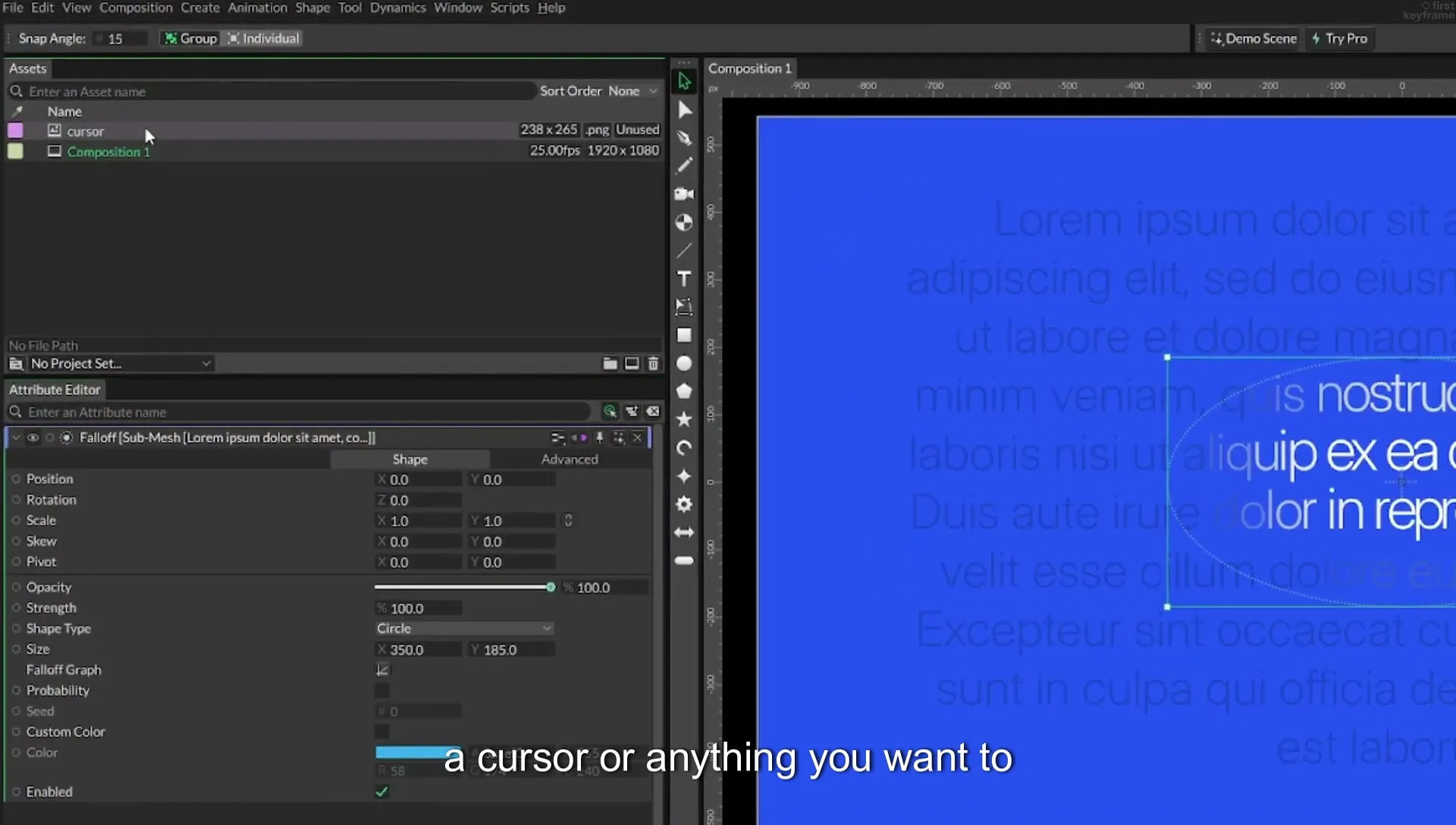Click the asset name search field
This screenshot has height=825, width=1456.
pyautogui.click(x=273, y=91)
